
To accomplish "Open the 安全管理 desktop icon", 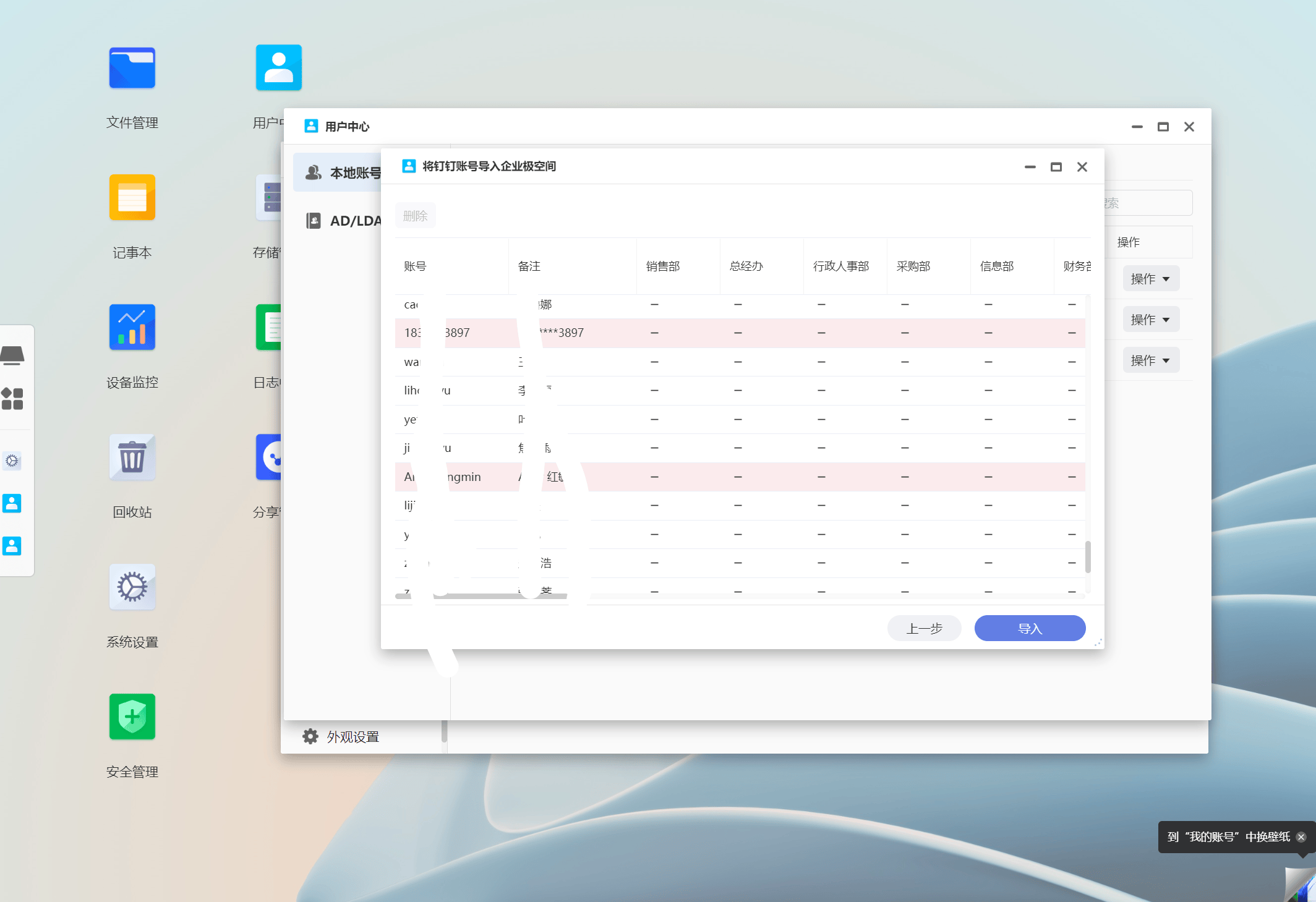I will tap(132, 717).
